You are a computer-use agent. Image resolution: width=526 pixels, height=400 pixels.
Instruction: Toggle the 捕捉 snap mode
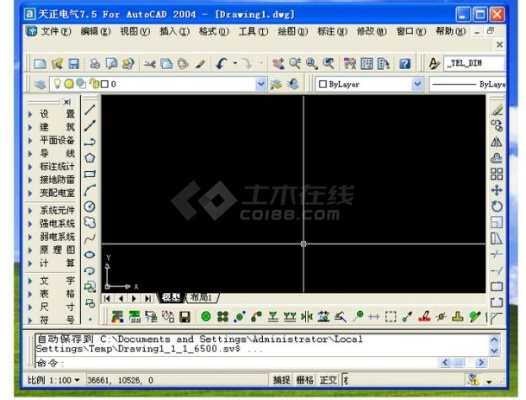[x=281, y=380]
